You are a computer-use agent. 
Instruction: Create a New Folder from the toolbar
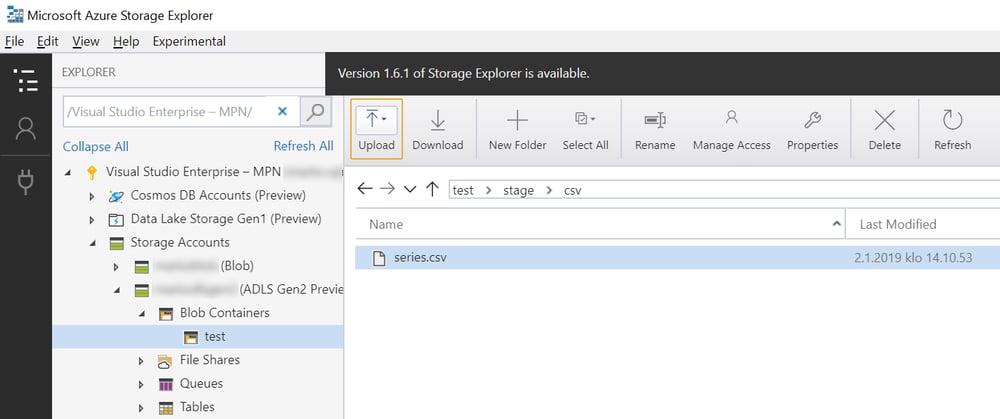[517, 129]
